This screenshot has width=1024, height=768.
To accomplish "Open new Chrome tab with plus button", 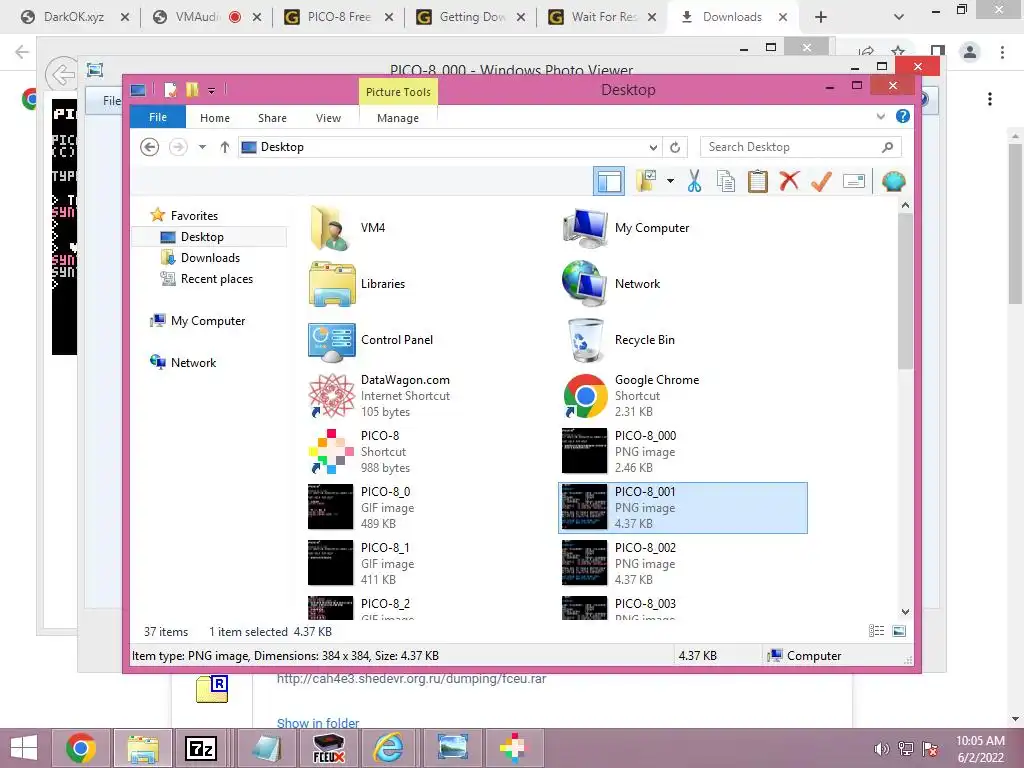I will [x=821, y=17].
